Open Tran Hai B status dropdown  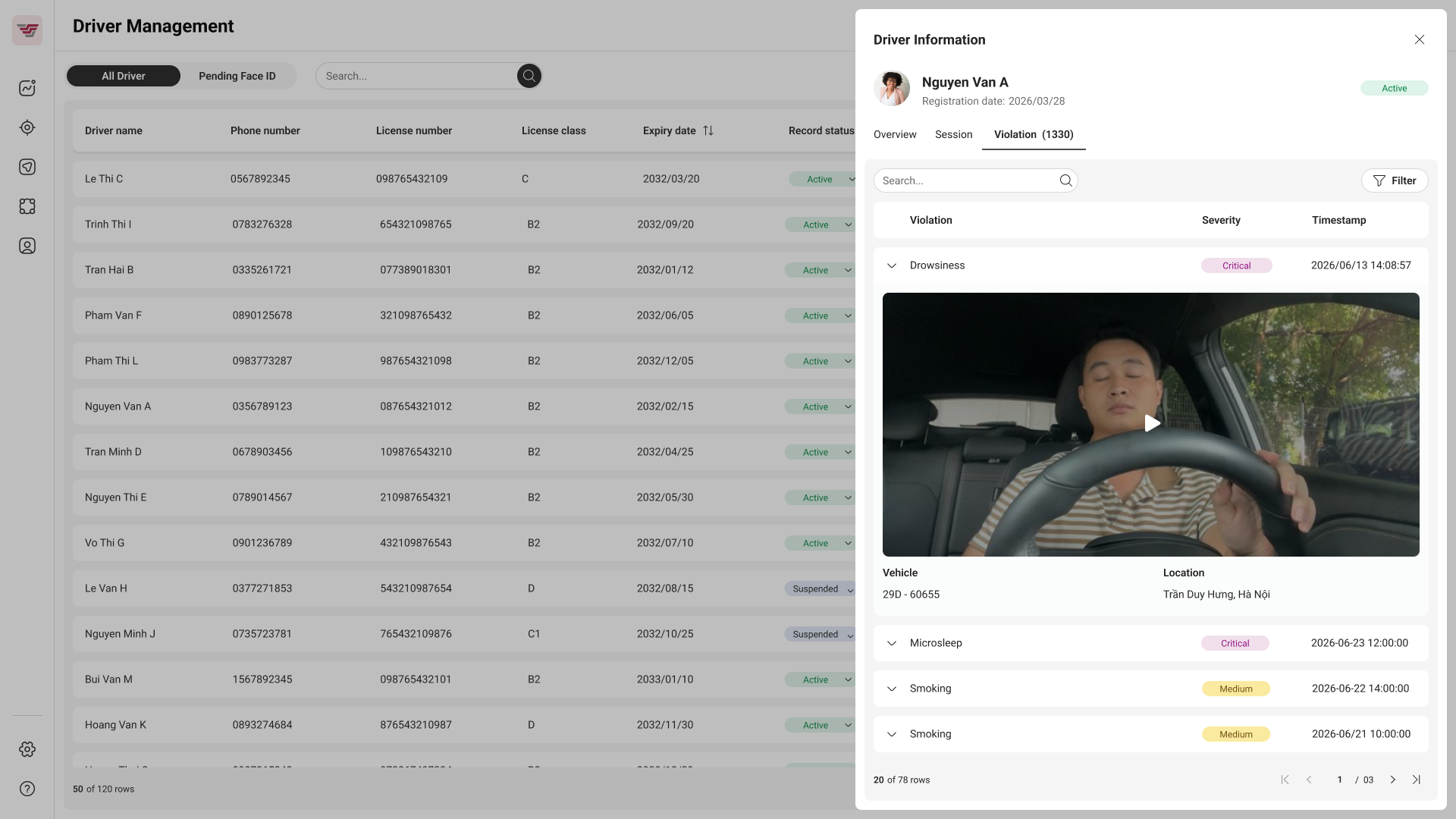pyautogui.click(x=821, y=270)
